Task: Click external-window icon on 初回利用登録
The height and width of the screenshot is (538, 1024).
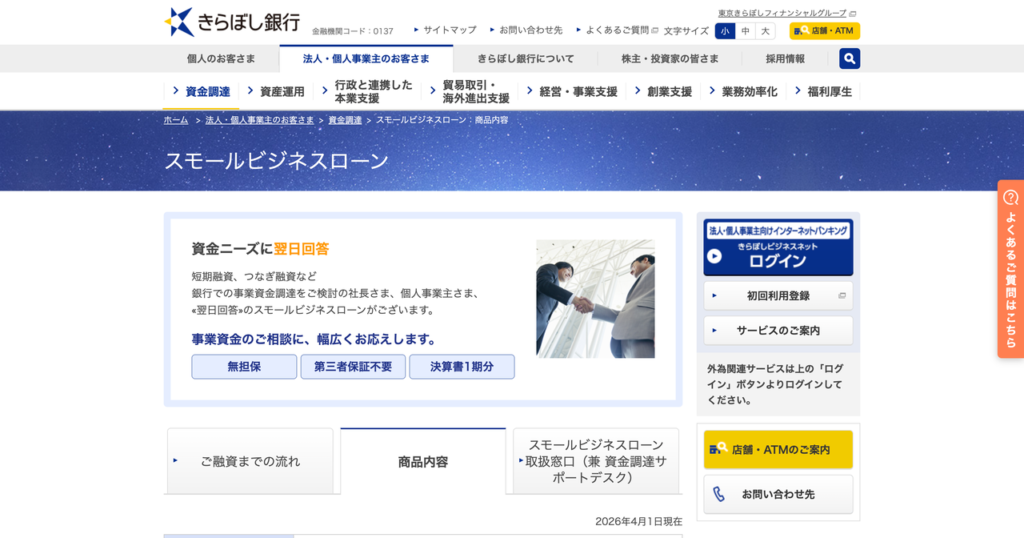Action: [x=842, y=296]
